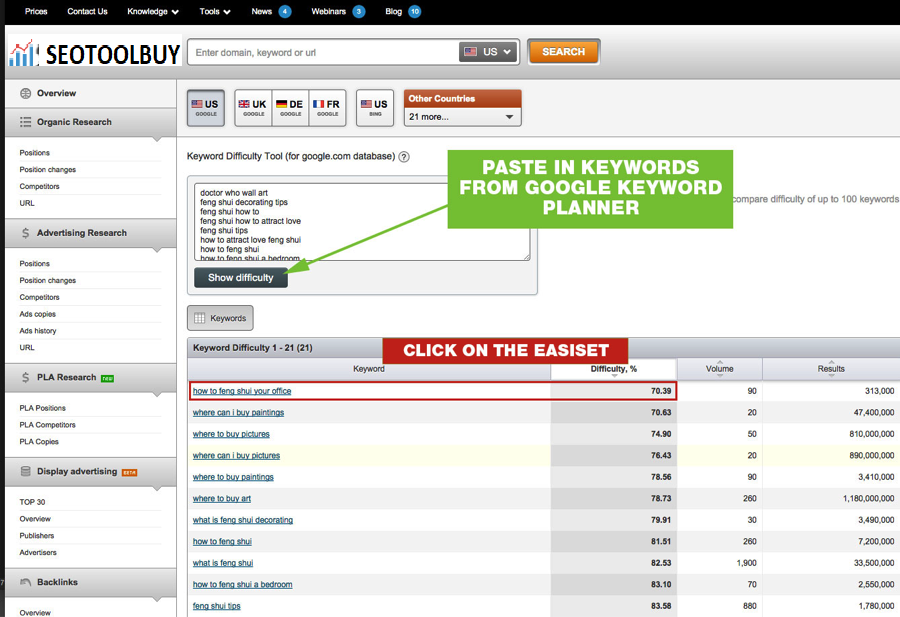Expand the Tools menu
This screenshot has height=617, width=900.
215,11
